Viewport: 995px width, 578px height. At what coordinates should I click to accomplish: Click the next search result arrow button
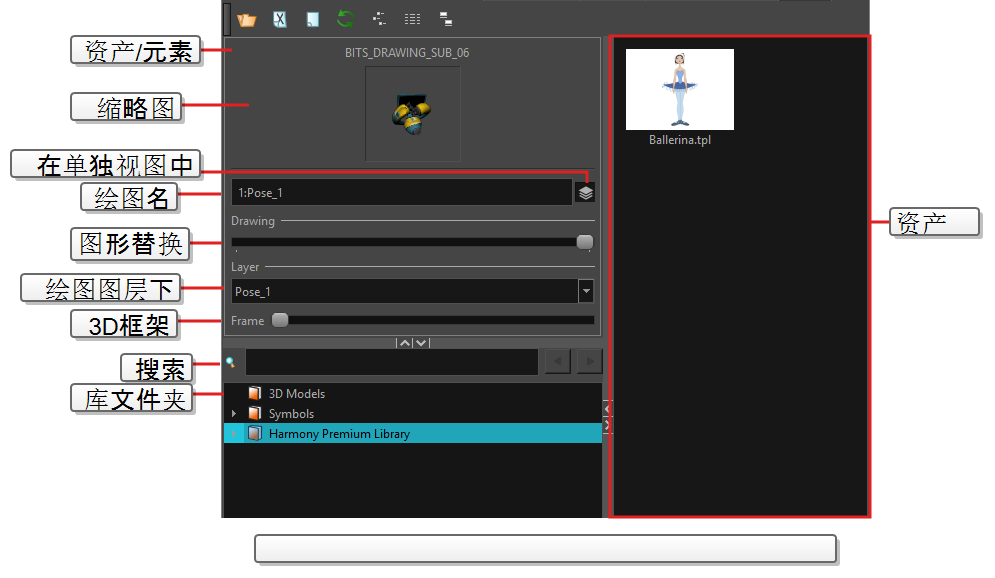point(589,361)
